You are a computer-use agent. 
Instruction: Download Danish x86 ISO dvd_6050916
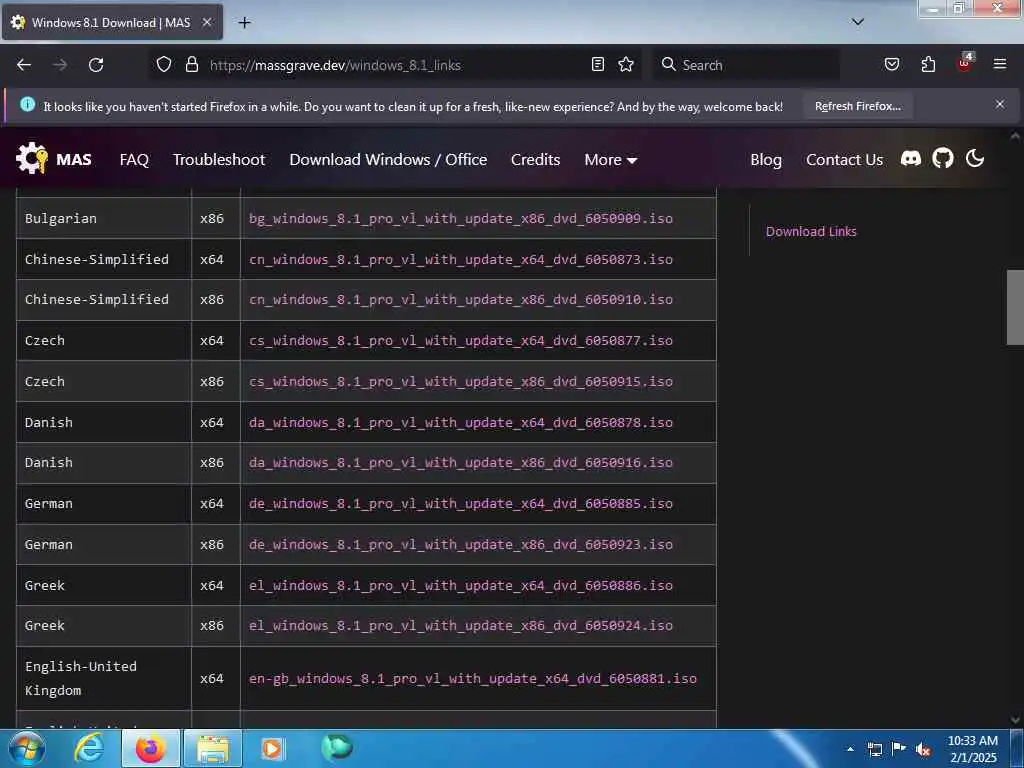point(460,462)
